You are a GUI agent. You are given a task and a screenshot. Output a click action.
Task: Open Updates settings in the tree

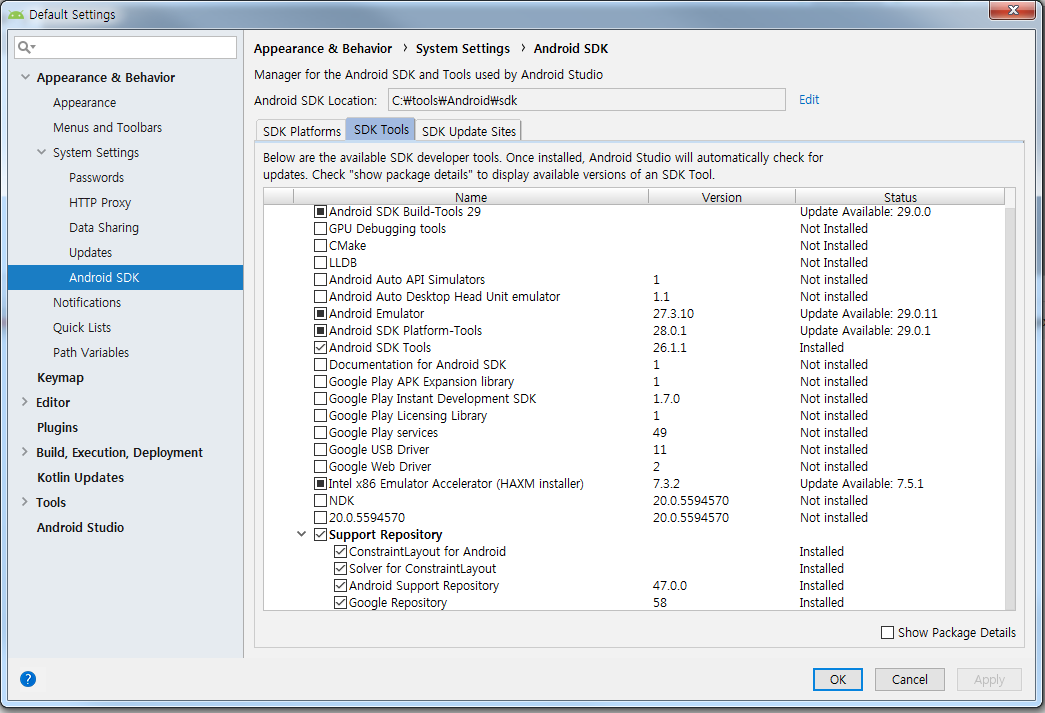[x=91, y=253]
